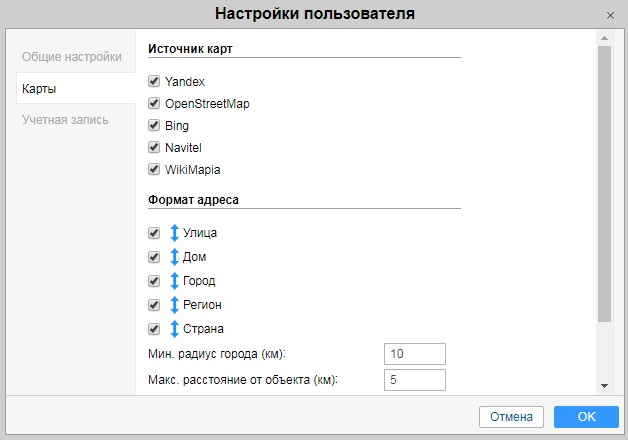The image size is (628, 440).
Task: Uncheck the Yandex map source
Action: [154, 81]
